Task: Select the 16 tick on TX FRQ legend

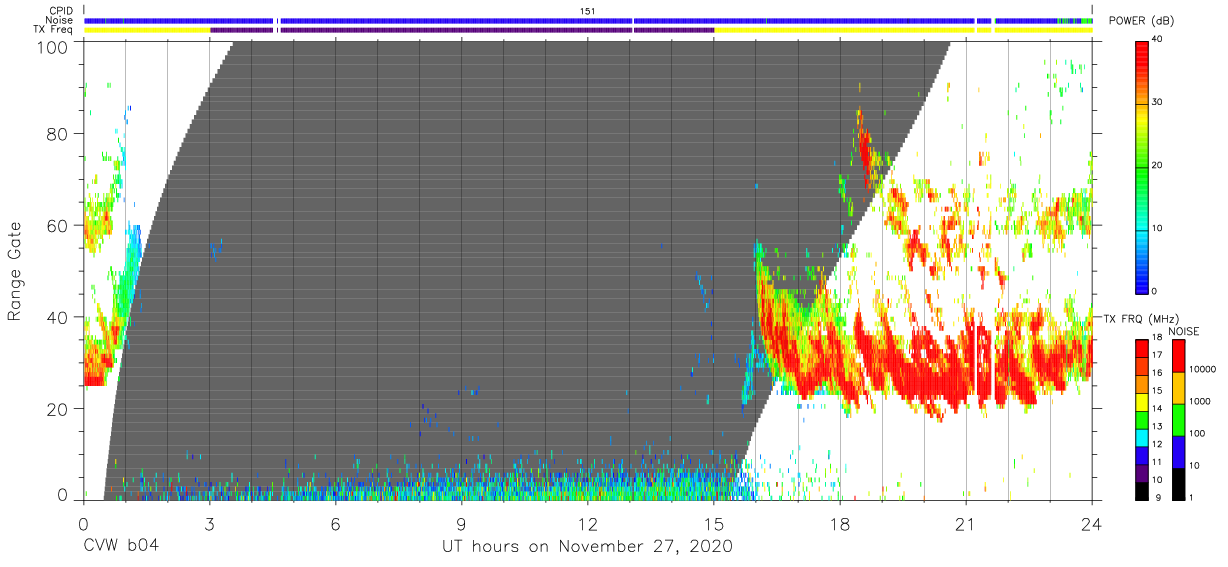Action: pyautogui.click(x=1159, y=372)
